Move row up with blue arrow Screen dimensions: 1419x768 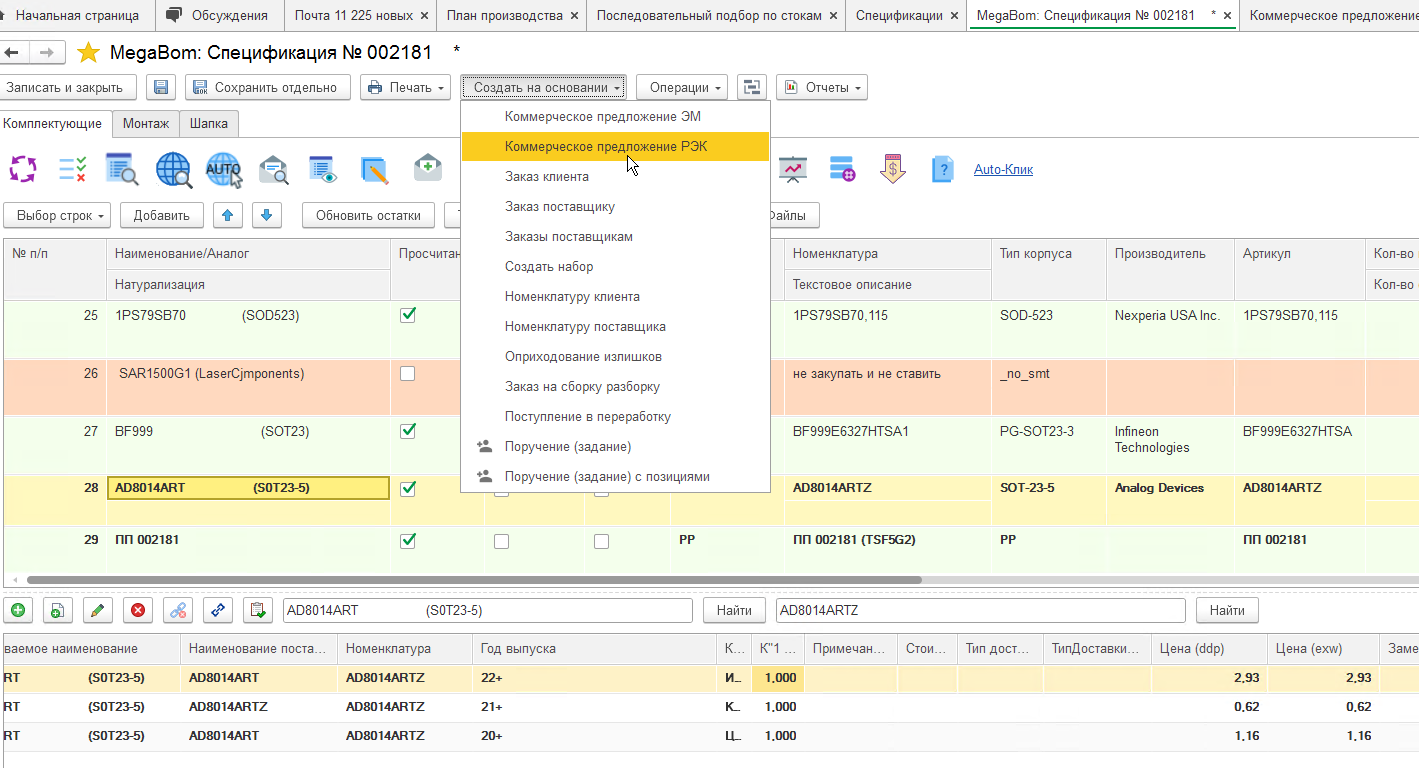(229, 215)
